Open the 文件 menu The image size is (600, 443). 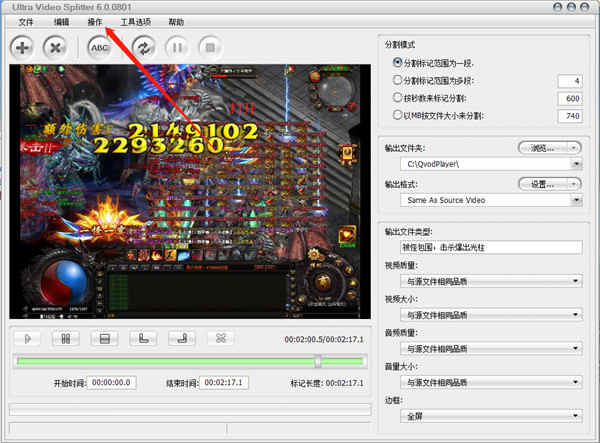[x=26, y=22]
